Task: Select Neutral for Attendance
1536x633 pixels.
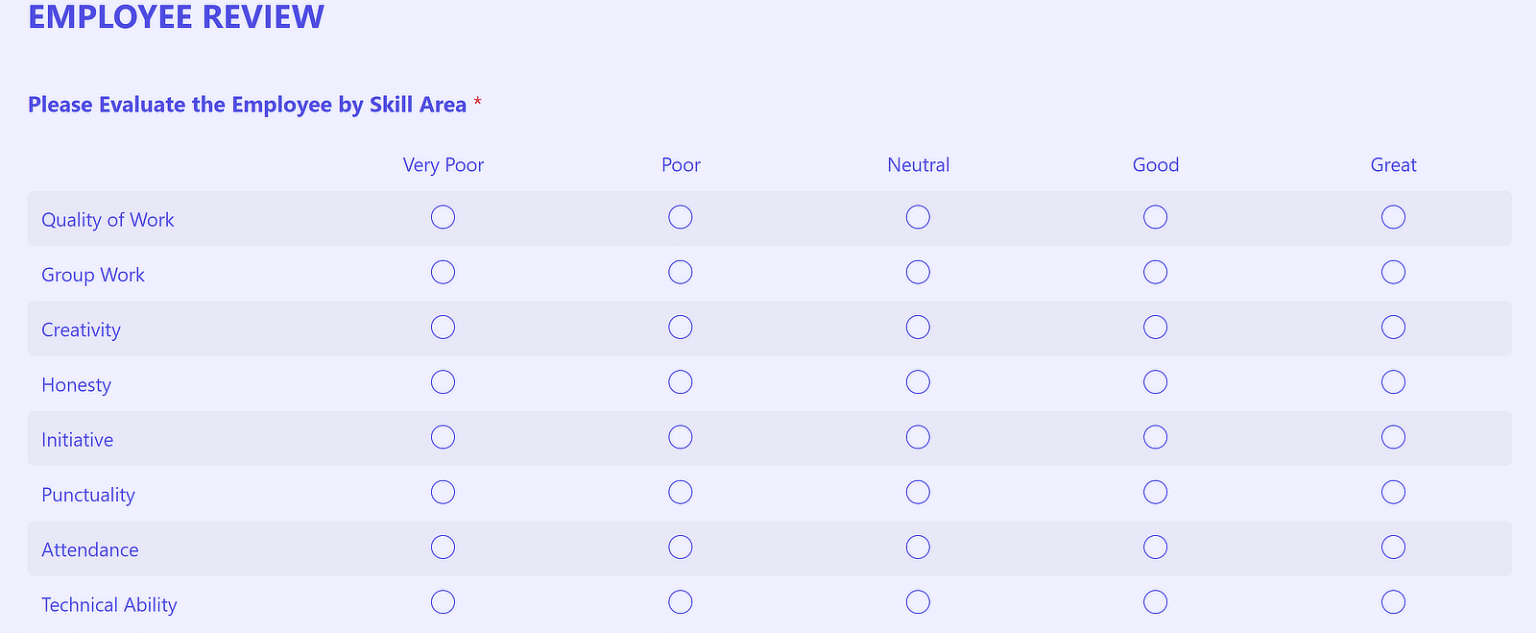Action: point(918,547)
